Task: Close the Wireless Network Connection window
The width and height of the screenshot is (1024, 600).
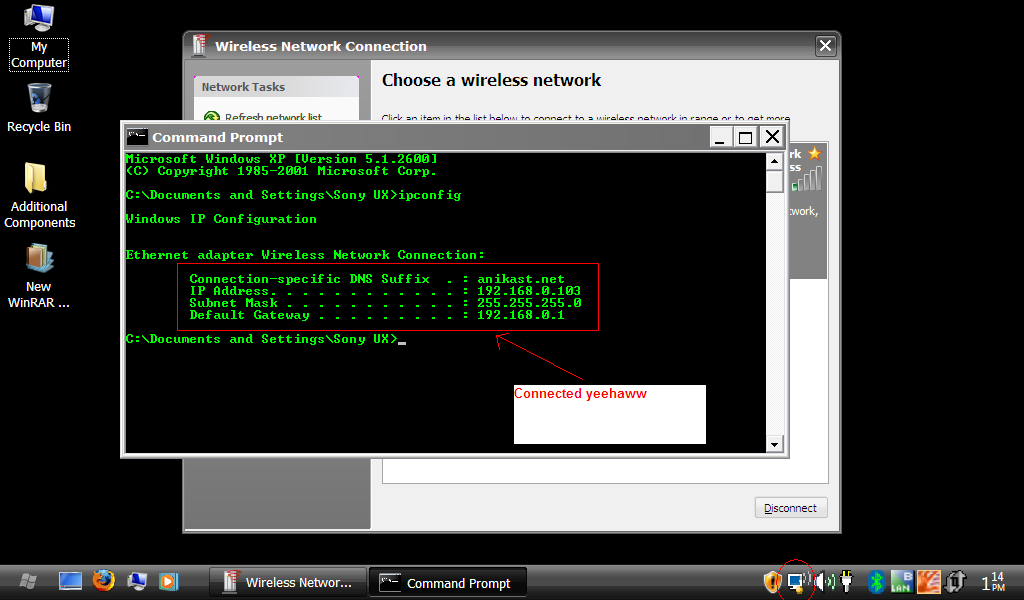Action: (x=825, y=46)
